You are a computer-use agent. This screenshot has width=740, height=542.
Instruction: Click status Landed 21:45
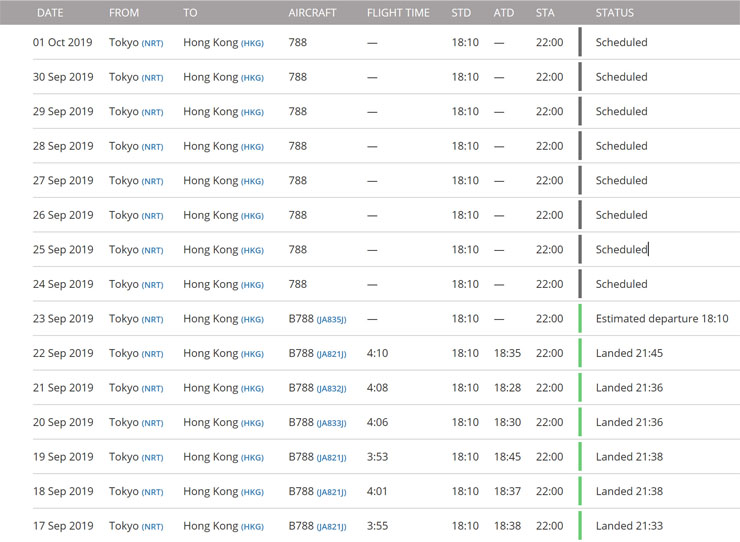pyautogui.click(x=629, y=353)
